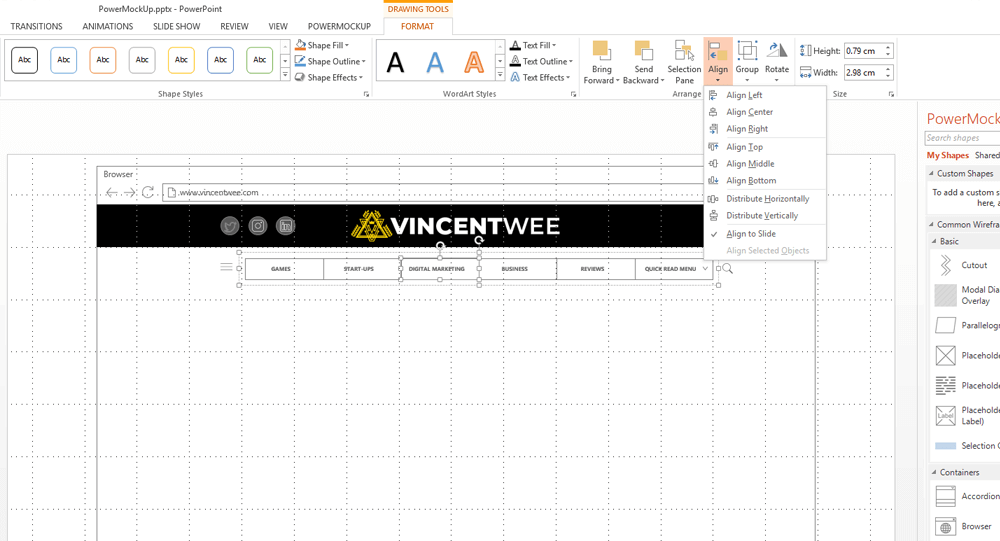The image size is (1000, 541).
Task: Apply blue WordArt style A
Action: tap(435, 63)
